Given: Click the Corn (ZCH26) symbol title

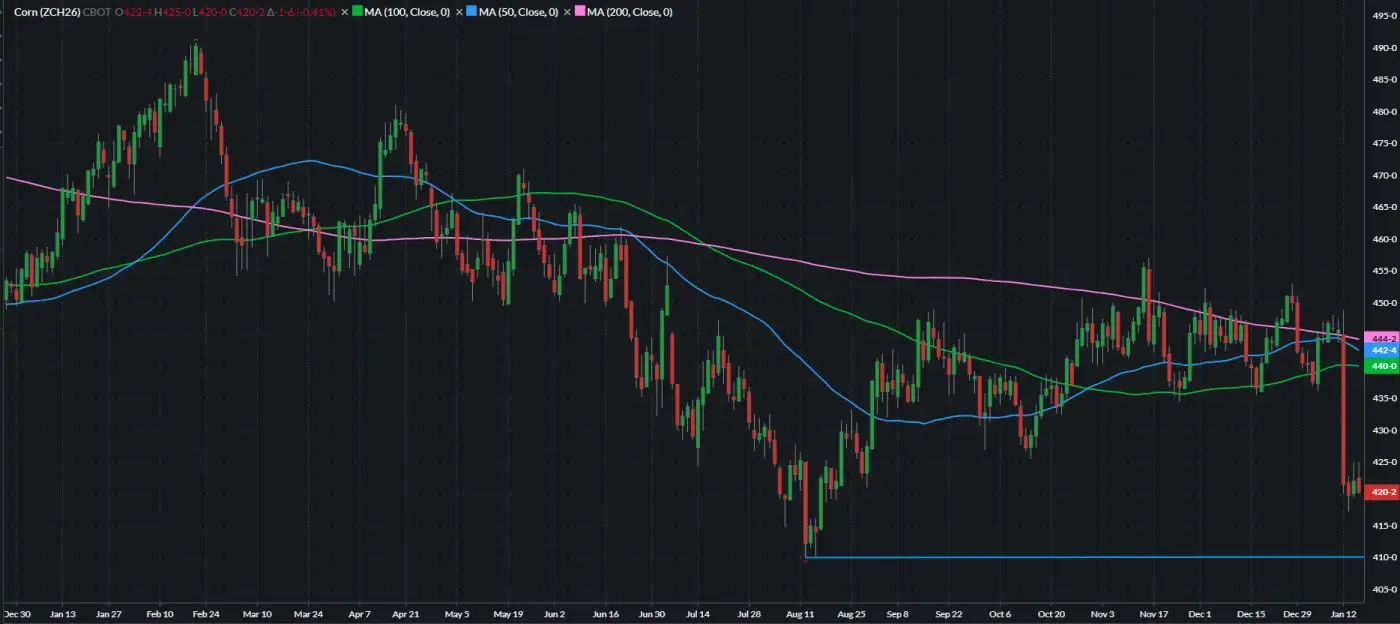Looking at the screenshot, I should tap(48, 12).
